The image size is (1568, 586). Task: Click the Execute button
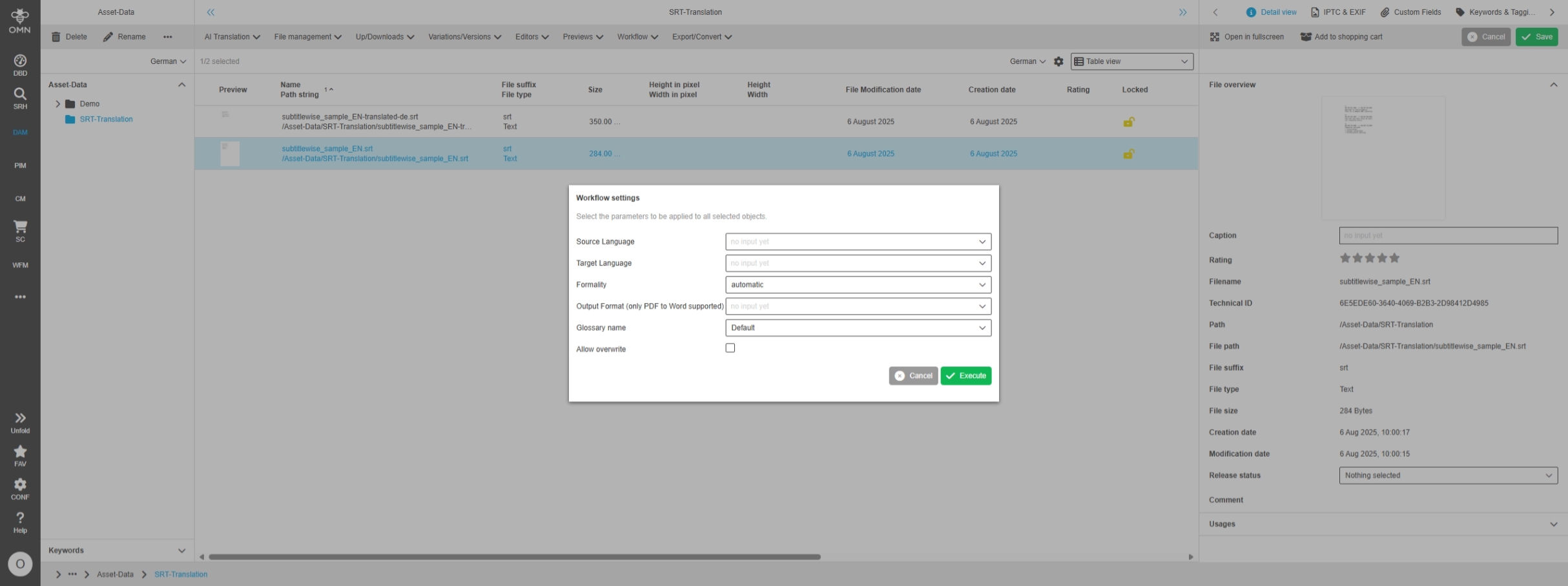pos(965,376)
